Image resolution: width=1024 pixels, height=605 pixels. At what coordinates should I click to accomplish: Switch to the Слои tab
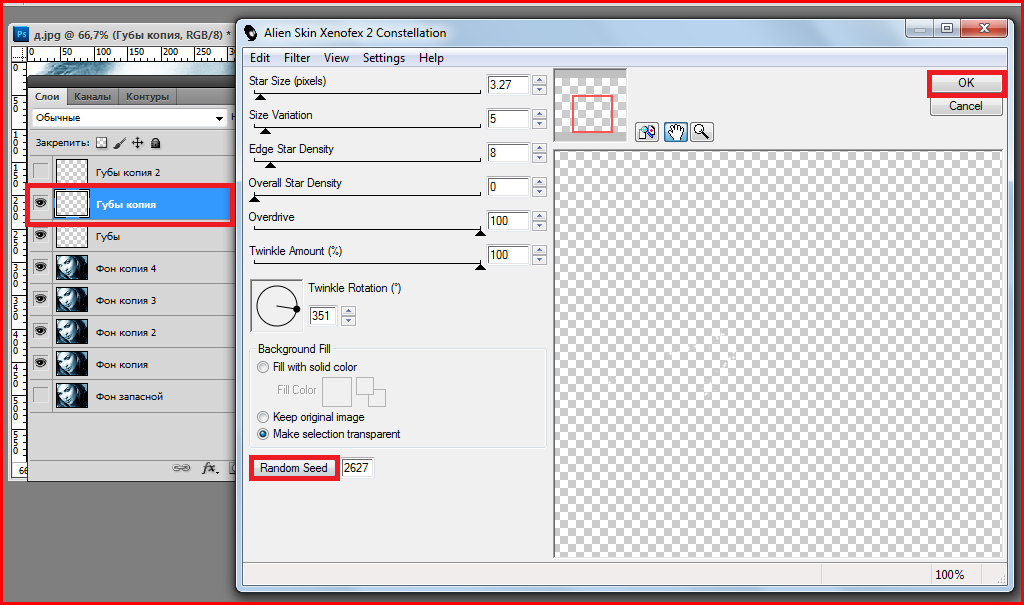(47, 96)
